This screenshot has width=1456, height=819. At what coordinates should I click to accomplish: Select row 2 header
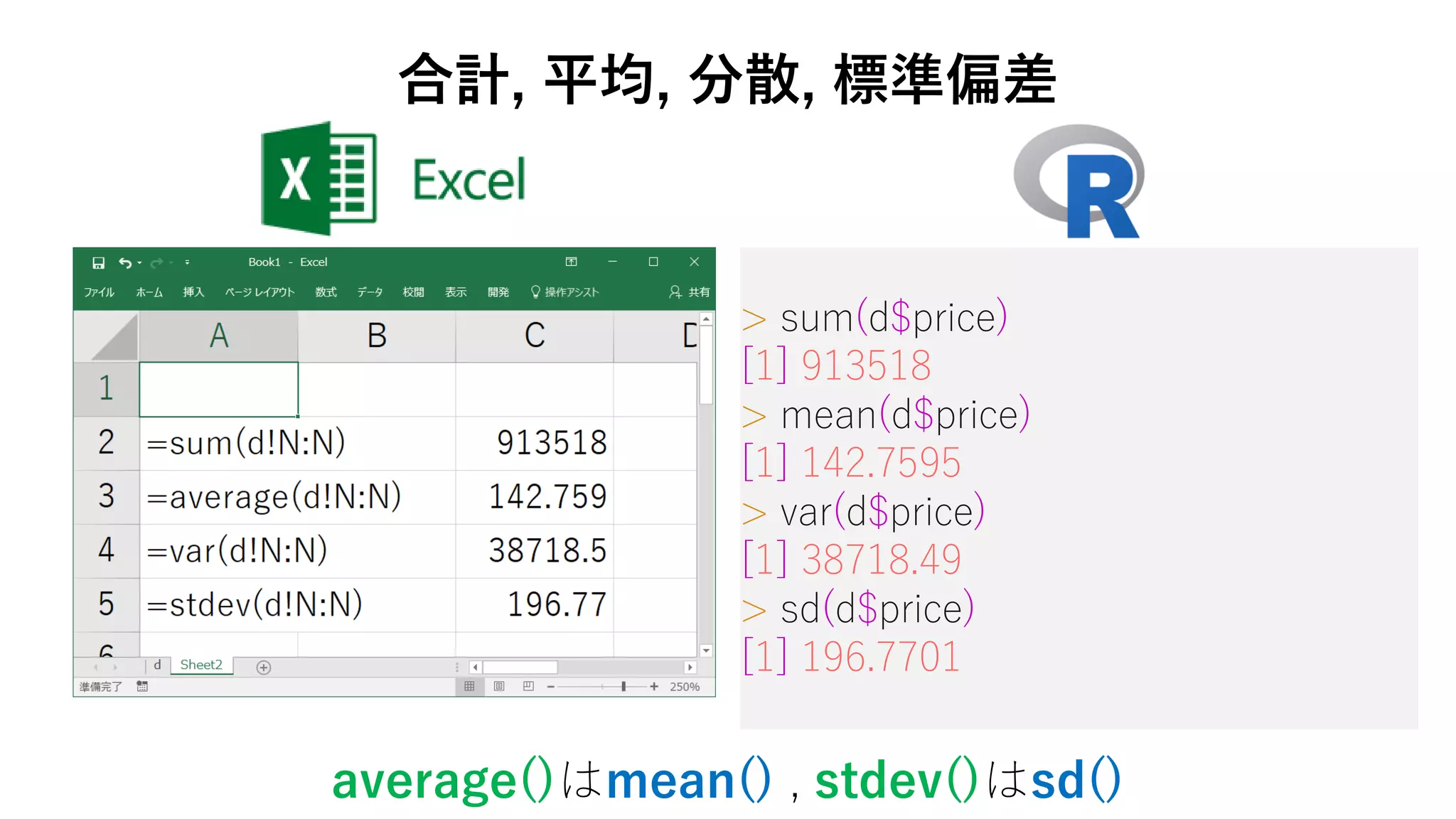[107, 444]
